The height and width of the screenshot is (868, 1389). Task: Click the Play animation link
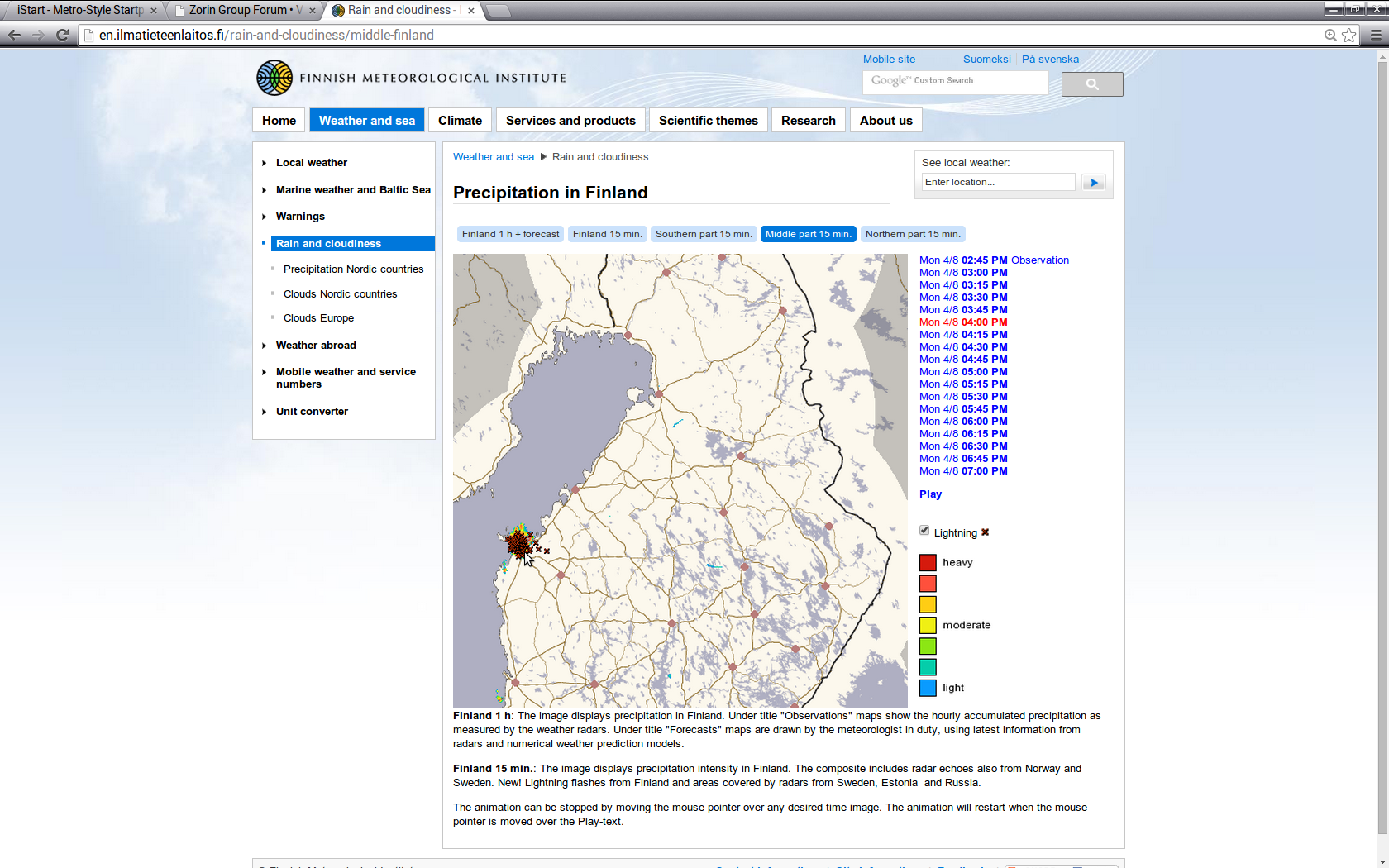930,494
